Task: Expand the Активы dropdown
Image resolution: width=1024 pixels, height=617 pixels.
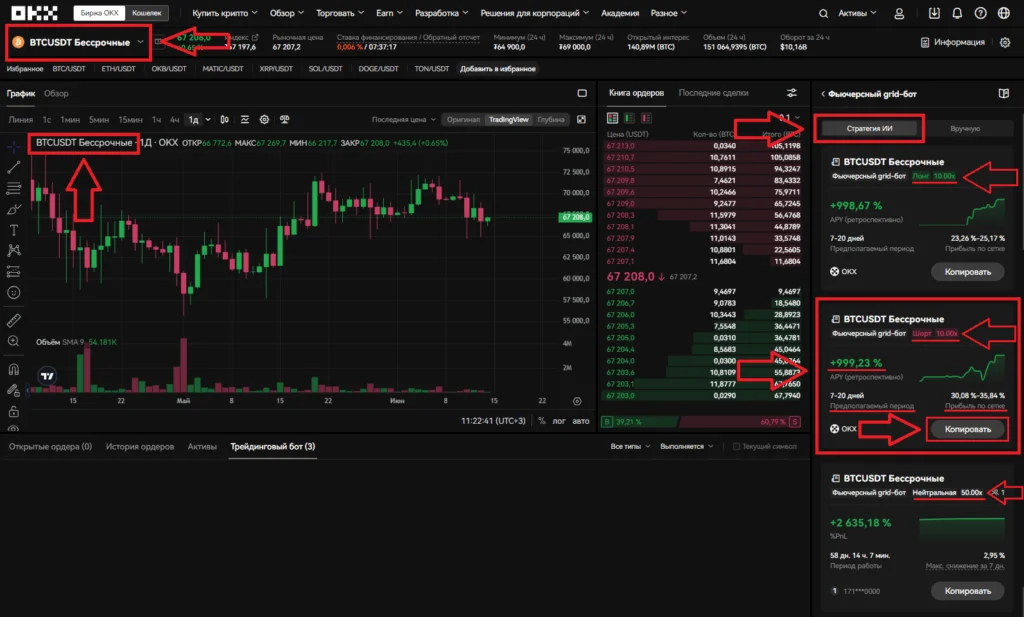Action: click(857, 13)
